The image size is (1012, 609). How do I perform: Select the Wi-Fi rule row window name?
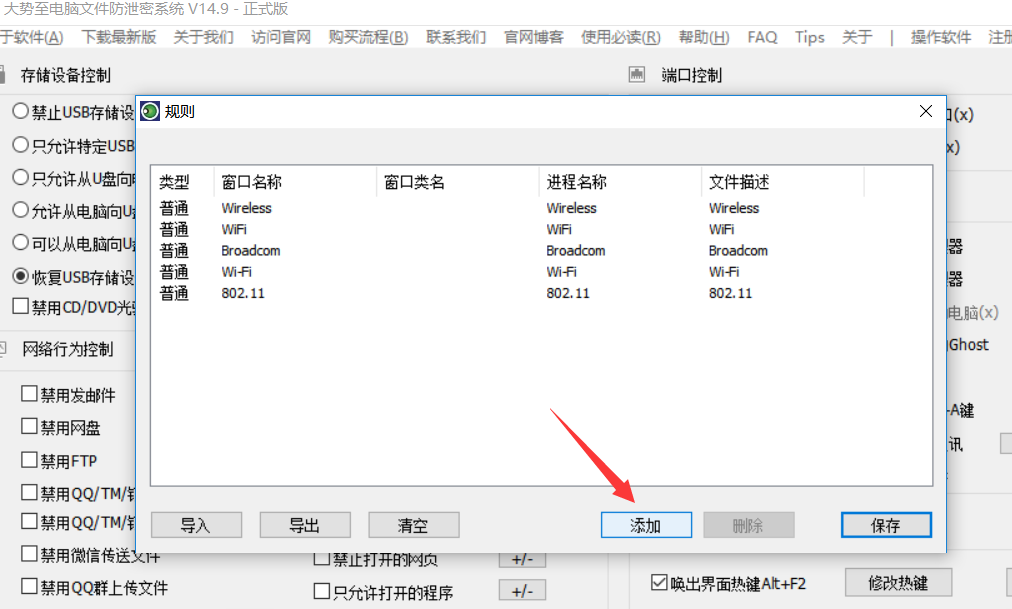[x=236, y=272]
